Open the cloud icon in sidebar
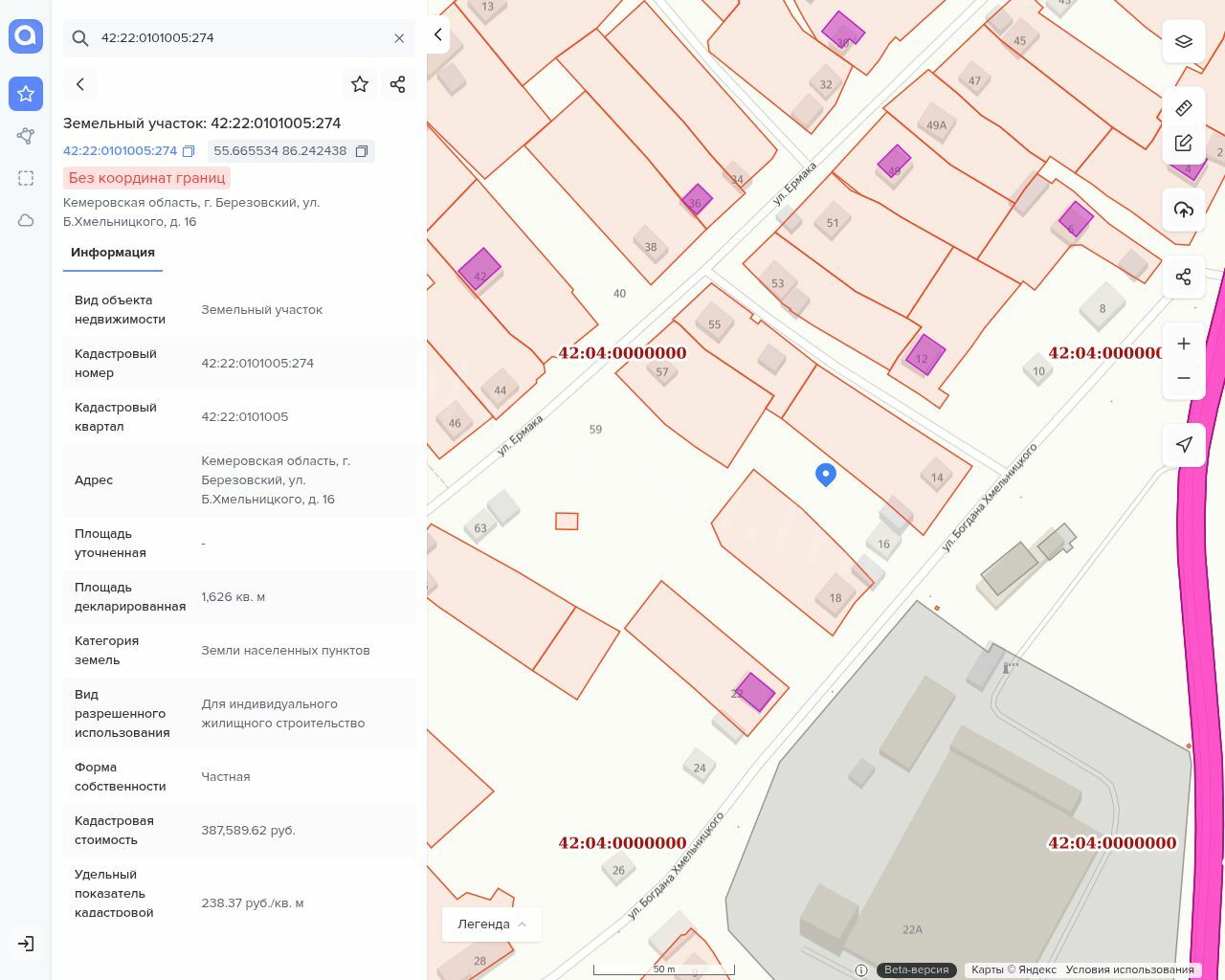 tap(26, 220)
